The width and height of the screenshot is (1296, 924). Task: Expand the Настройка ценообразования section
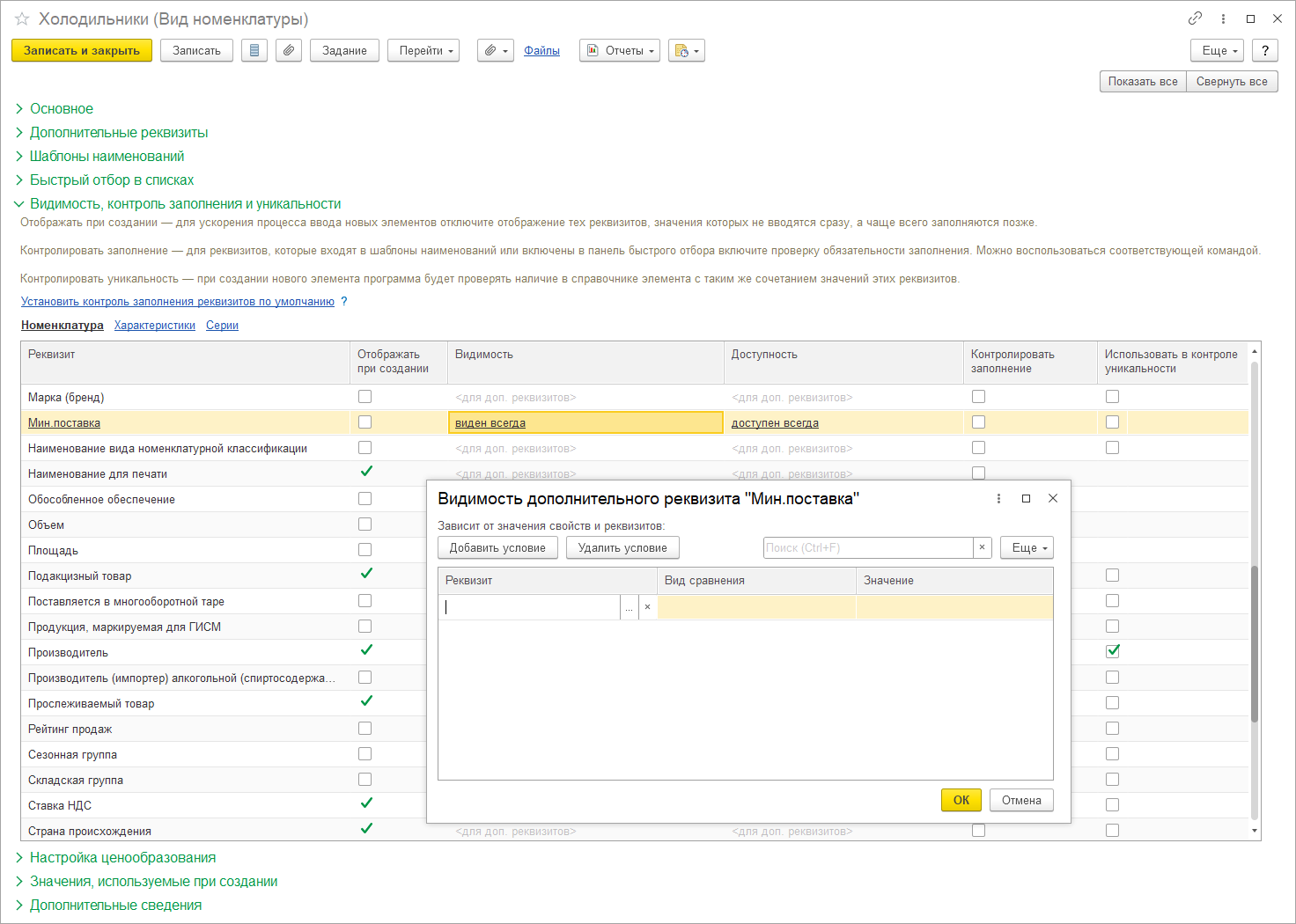coord(122,857)
